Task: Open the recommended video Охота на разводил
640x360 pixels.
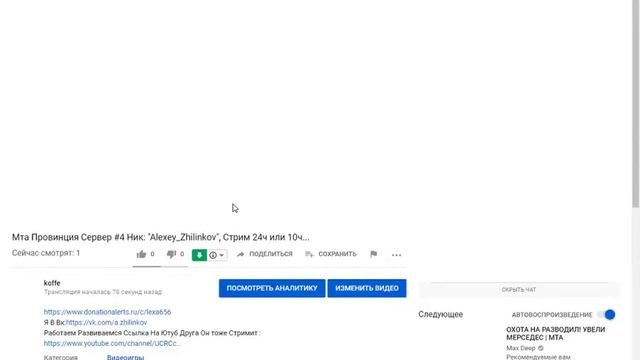Action: (556, 333)
